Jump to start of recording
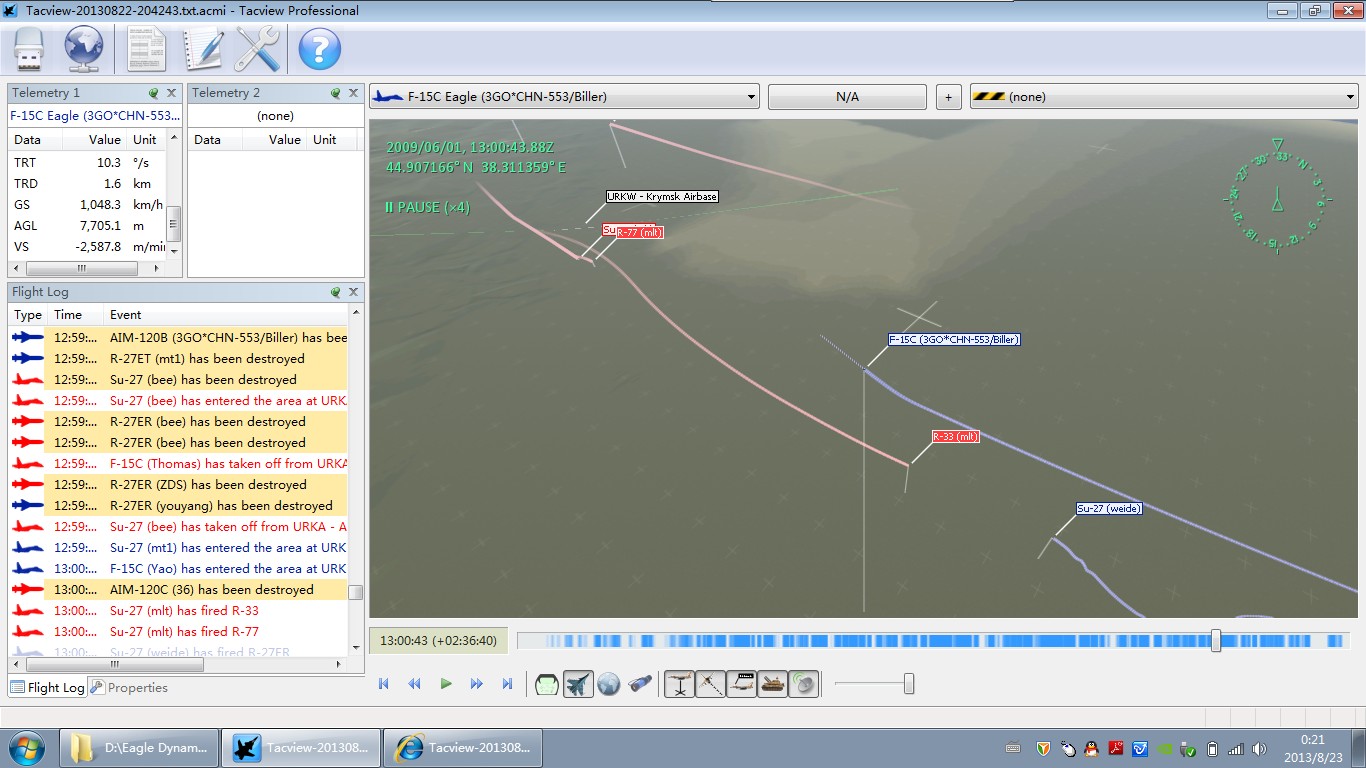 383,684
